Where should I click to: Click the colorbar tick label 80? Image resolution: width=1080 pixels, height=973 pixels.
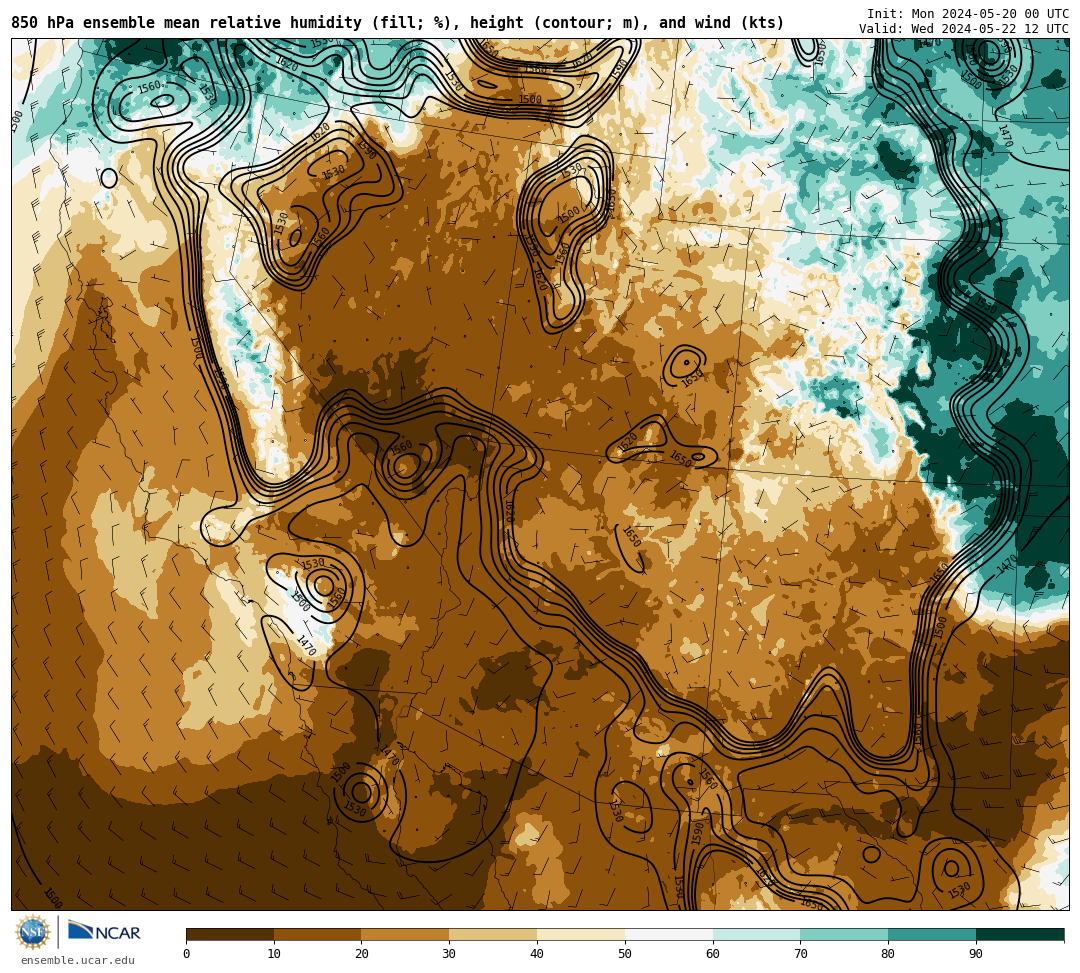tap(888, 954)
